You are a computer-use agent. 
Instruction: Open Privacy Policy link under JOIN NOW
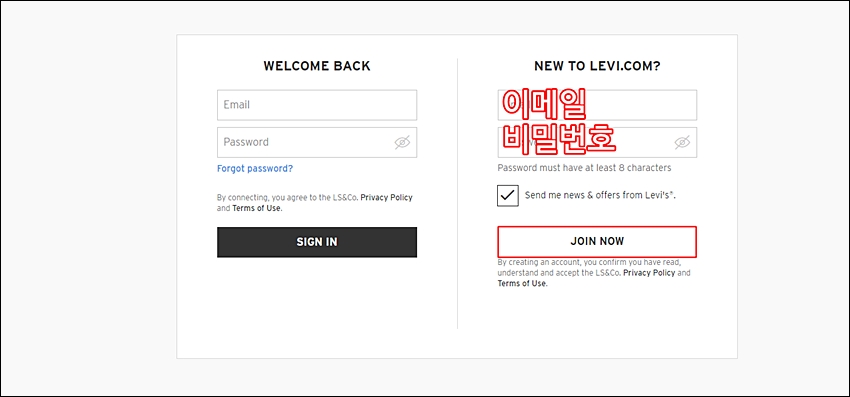[649, 273]
